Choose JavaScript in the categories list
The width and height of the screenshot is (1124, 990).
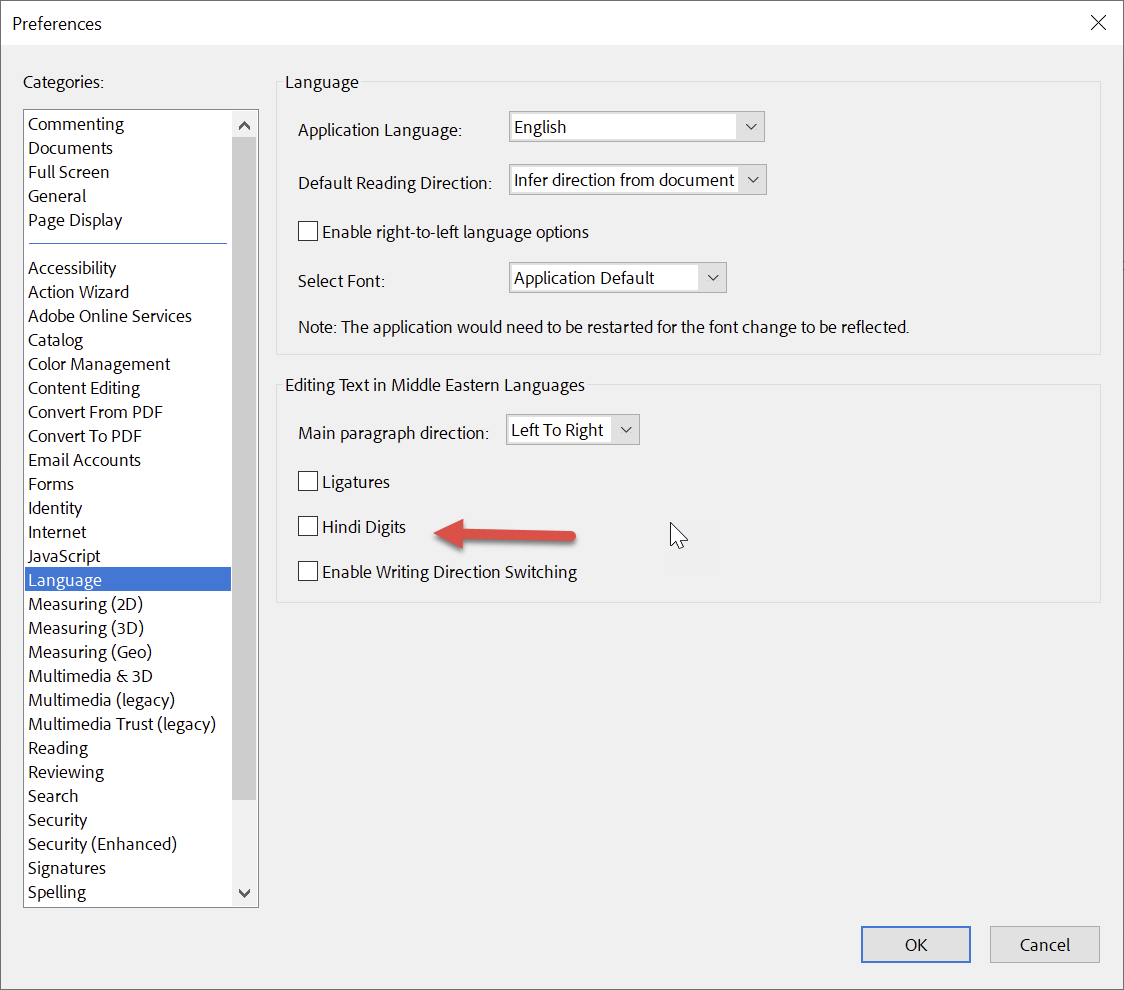(x=64, y=556)
